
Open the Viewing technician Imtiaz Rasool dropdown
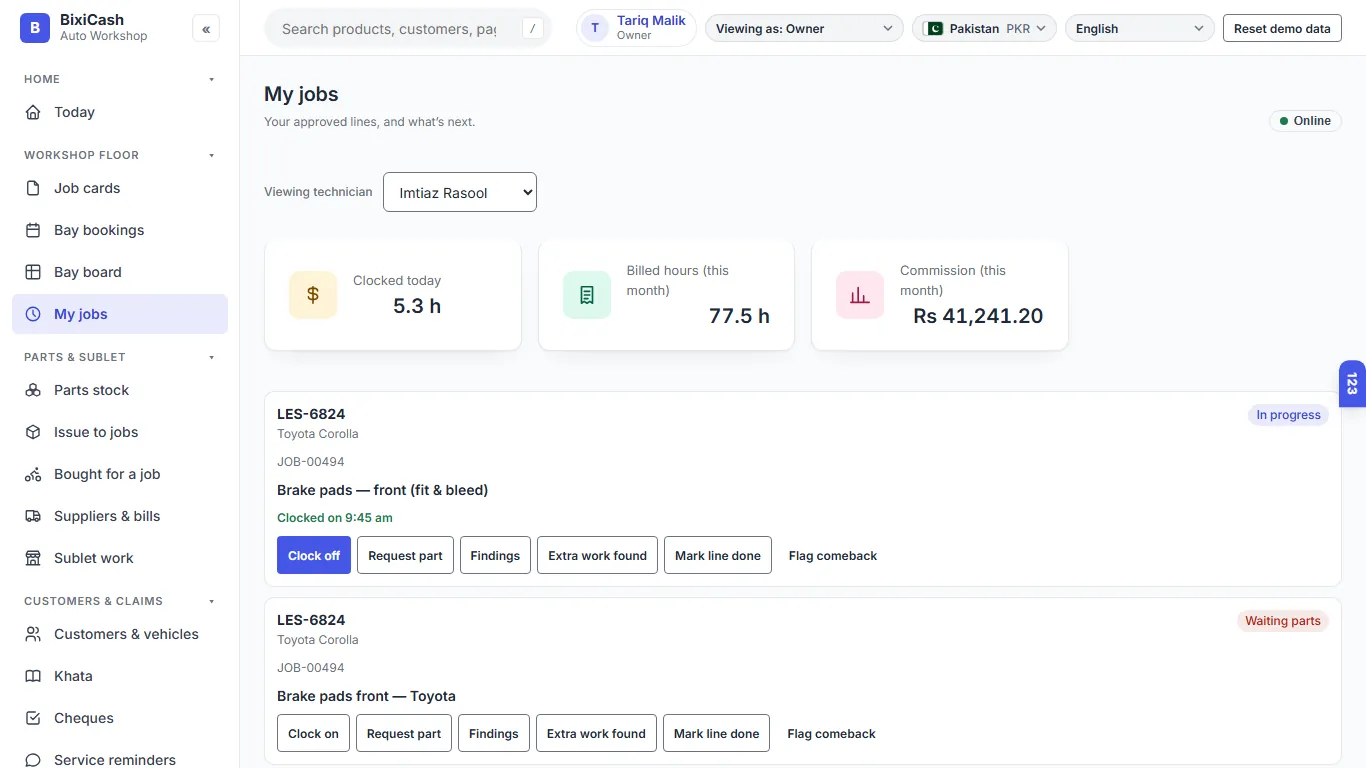(x=460, y=192)
